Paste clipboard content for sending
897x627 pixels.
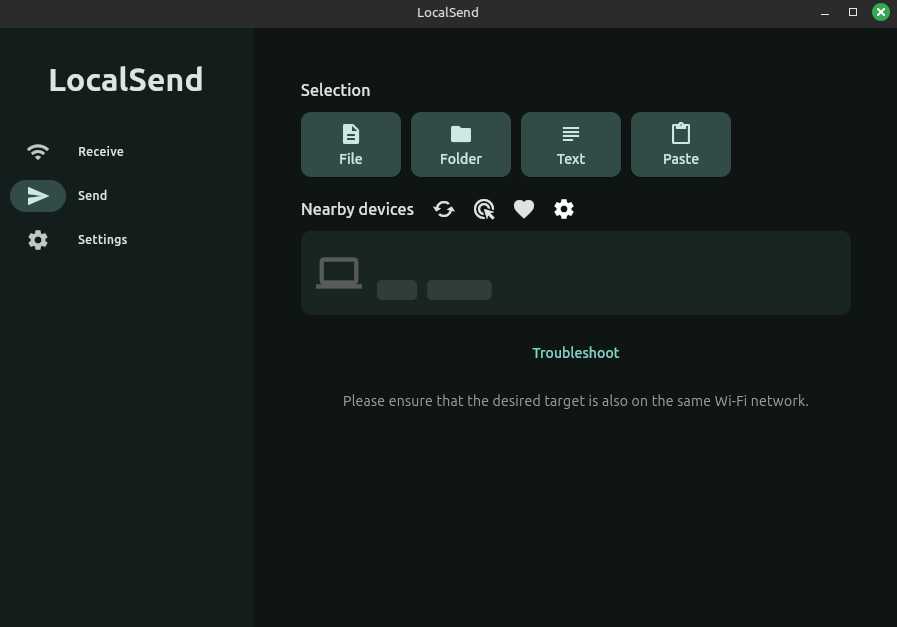[681, 144]
